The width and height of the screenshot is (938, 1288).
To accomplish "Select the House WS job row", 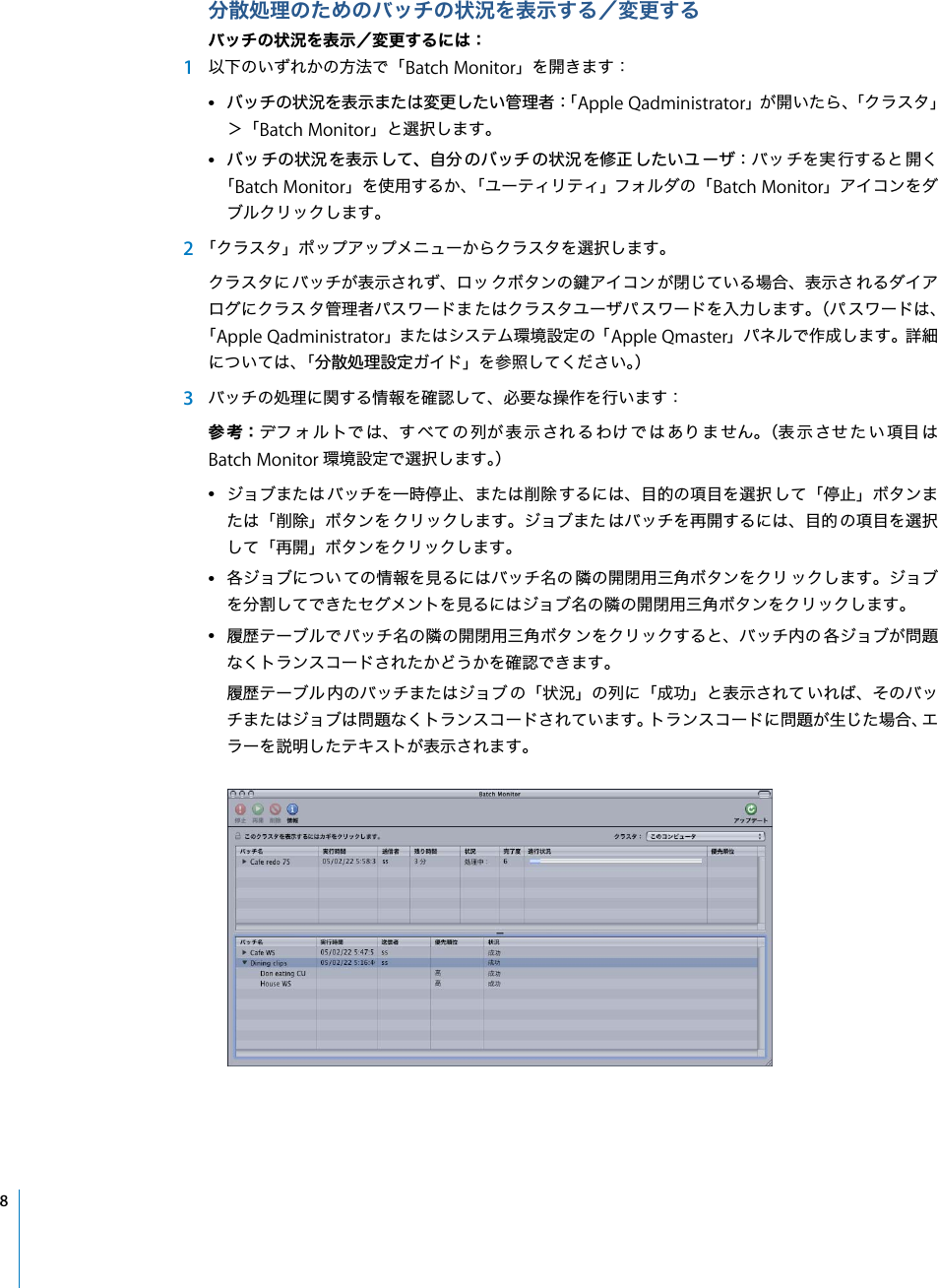I will click(276, 981).
